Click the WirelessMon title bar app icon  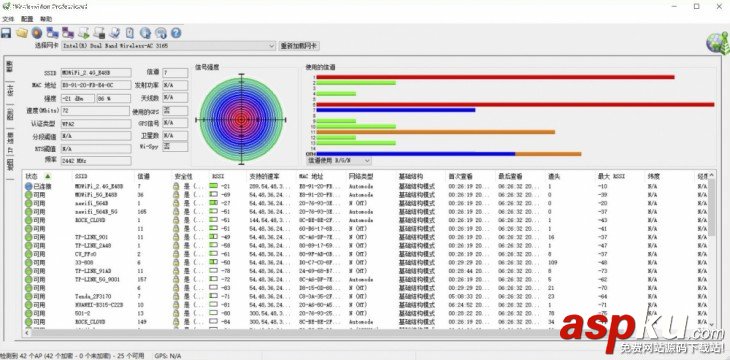pyautogui.click(x=6, y=7)
